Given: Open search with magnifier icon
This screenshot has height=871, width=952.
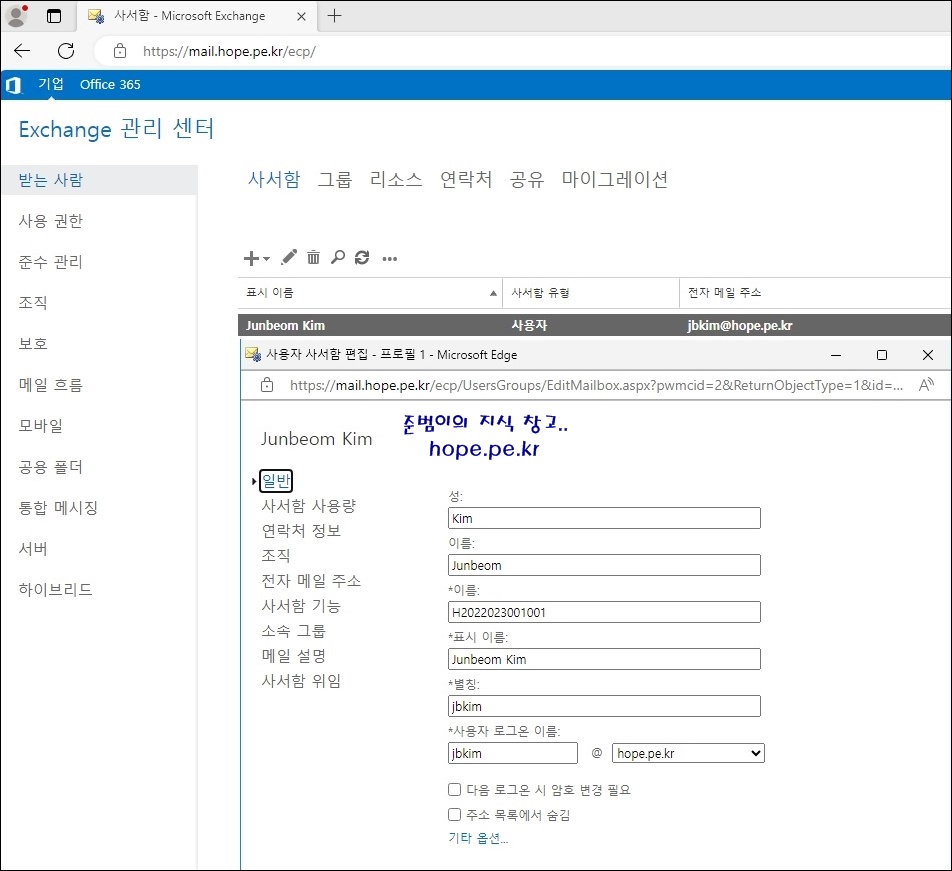Looking at the screenshot, I should pyautogui.click(x=338, y=257).
